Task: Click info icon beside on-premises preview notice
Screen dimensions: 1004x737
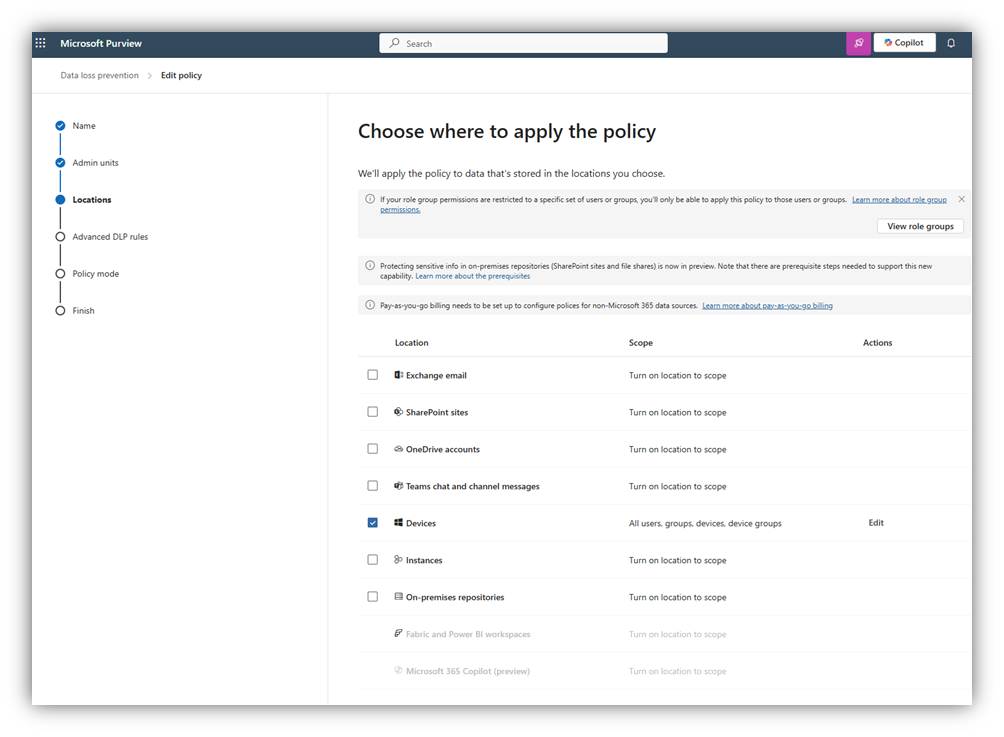Action: 370,265
